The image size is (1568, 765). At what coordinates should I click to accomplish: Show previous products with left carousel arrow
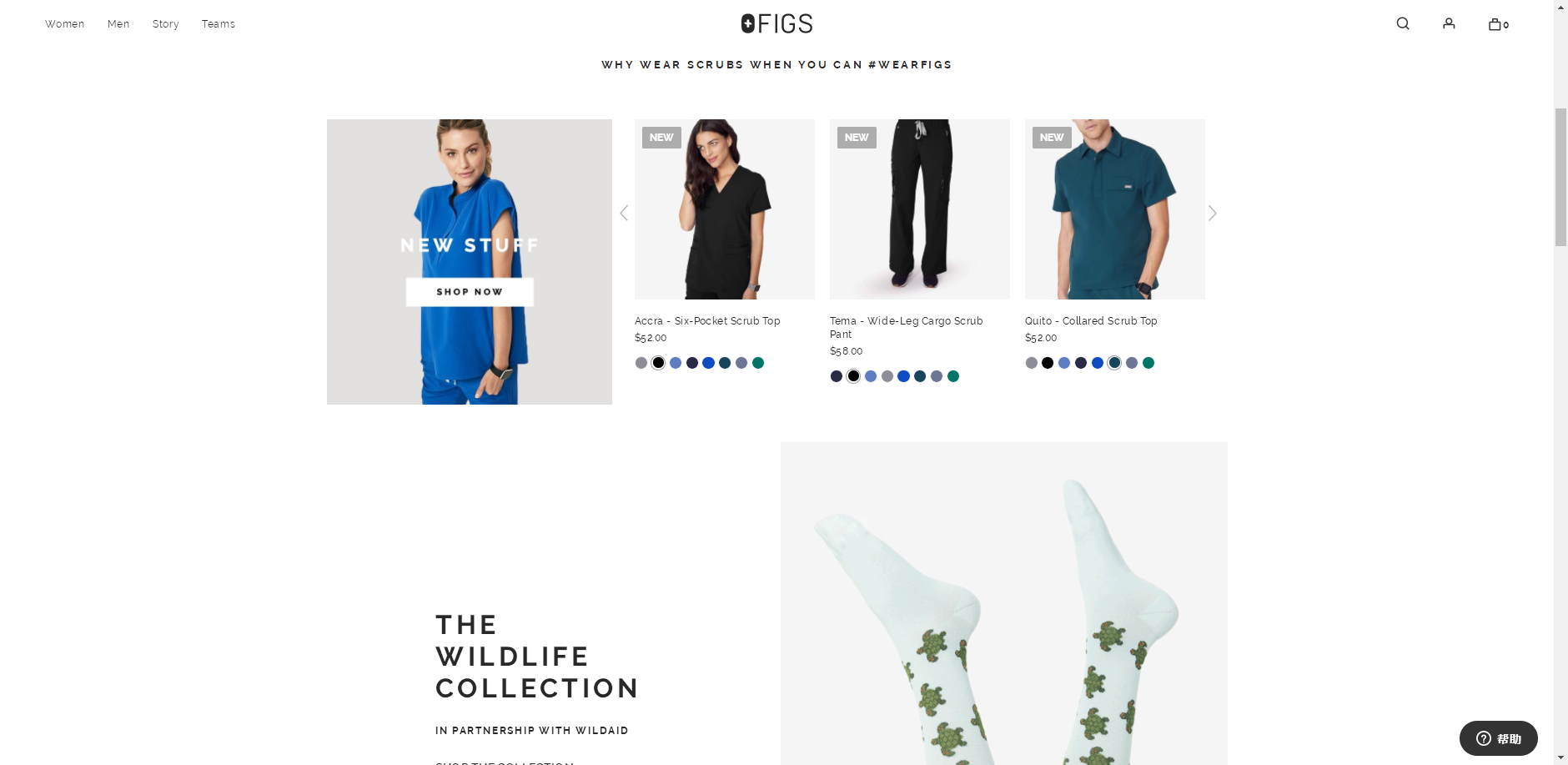(x=624, y=213)
